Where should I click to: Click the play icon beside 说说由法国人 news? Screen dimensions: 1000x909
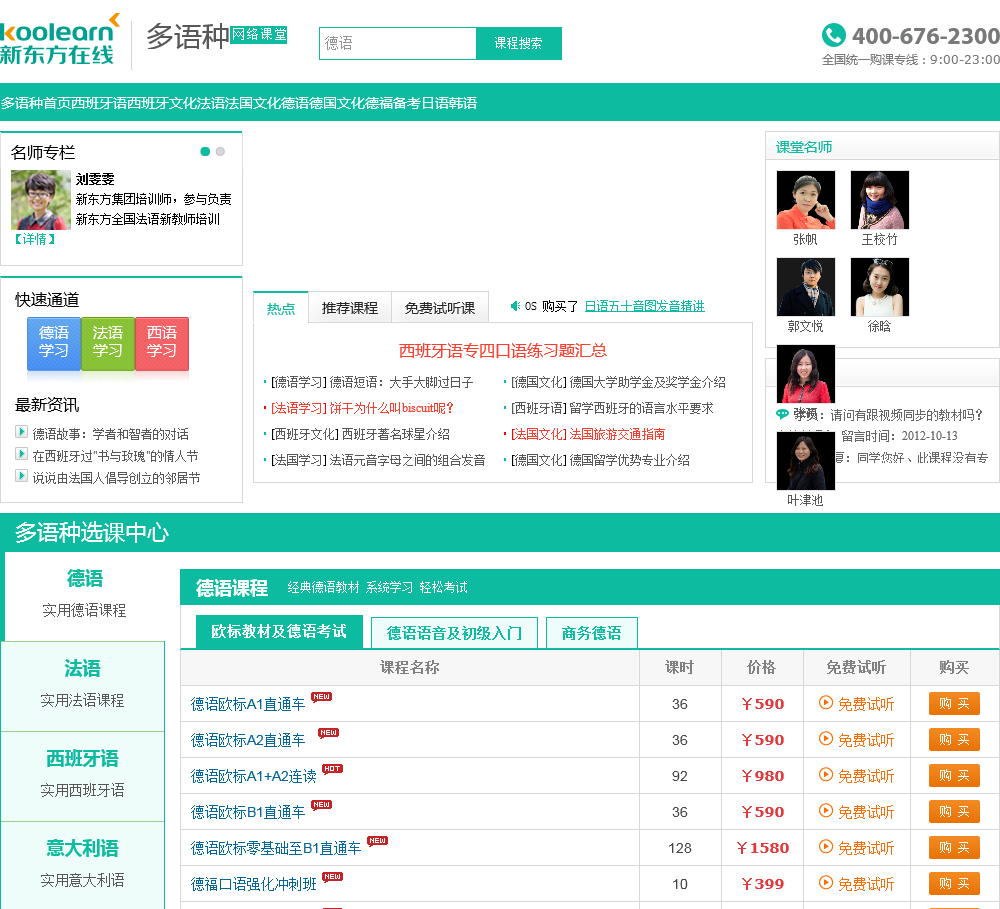21,476
